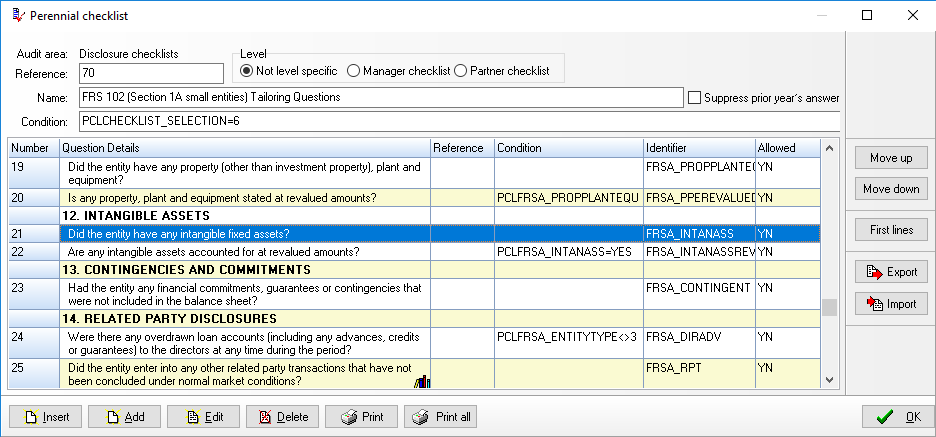Click the condition cell PCLFRSA_INTANASS=YES

coord(569,252)
